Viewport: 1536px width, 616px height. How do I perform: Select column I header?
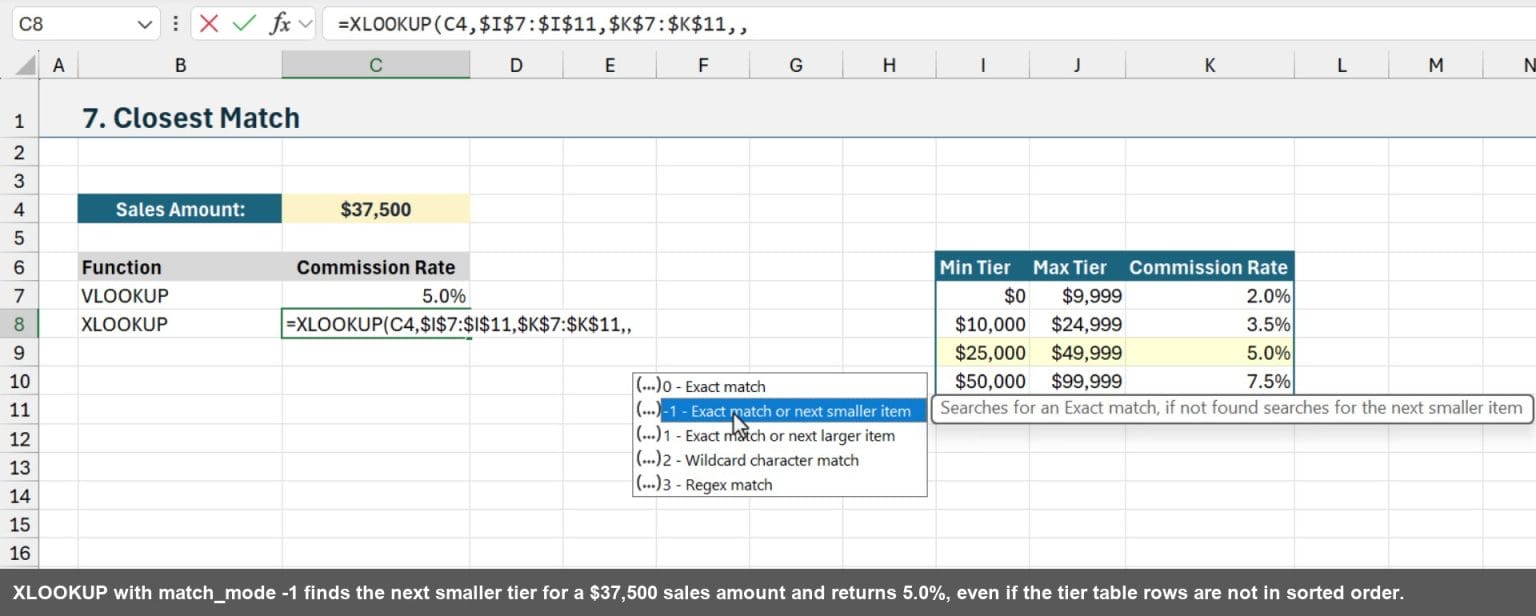[982, 65]
